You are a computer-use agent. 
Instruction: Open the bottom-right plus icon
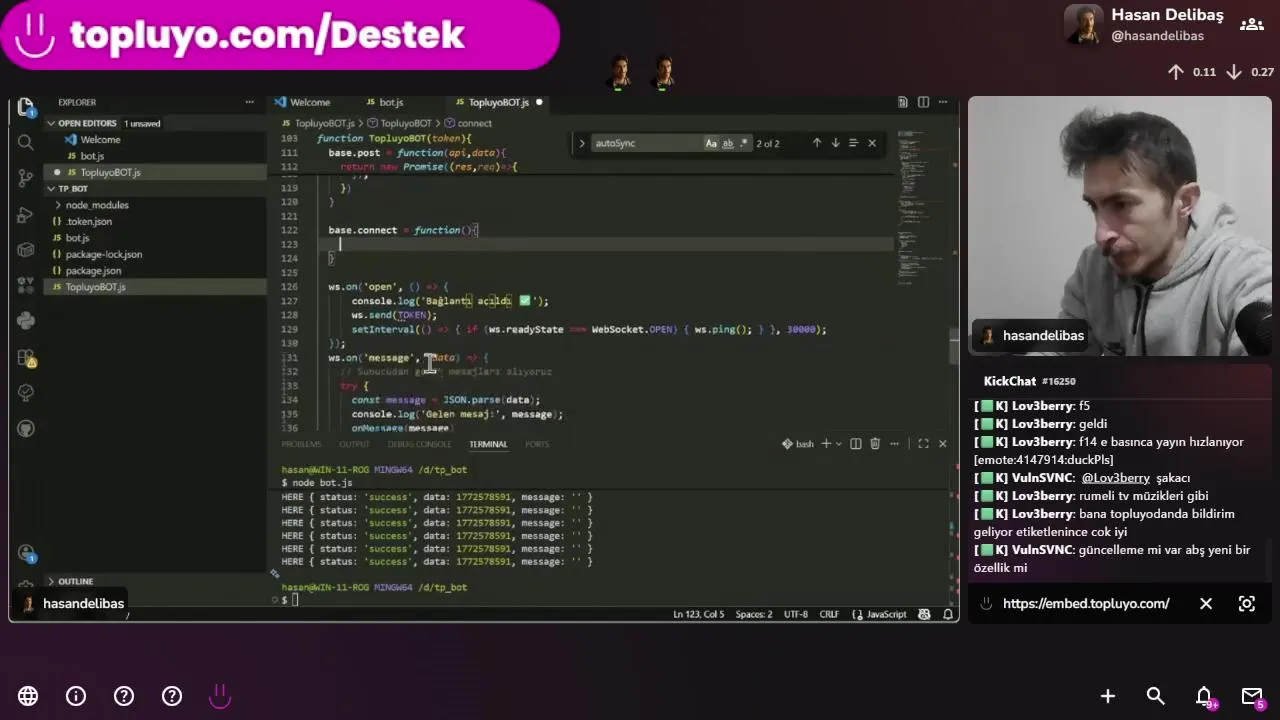[x=1108, y=696]
